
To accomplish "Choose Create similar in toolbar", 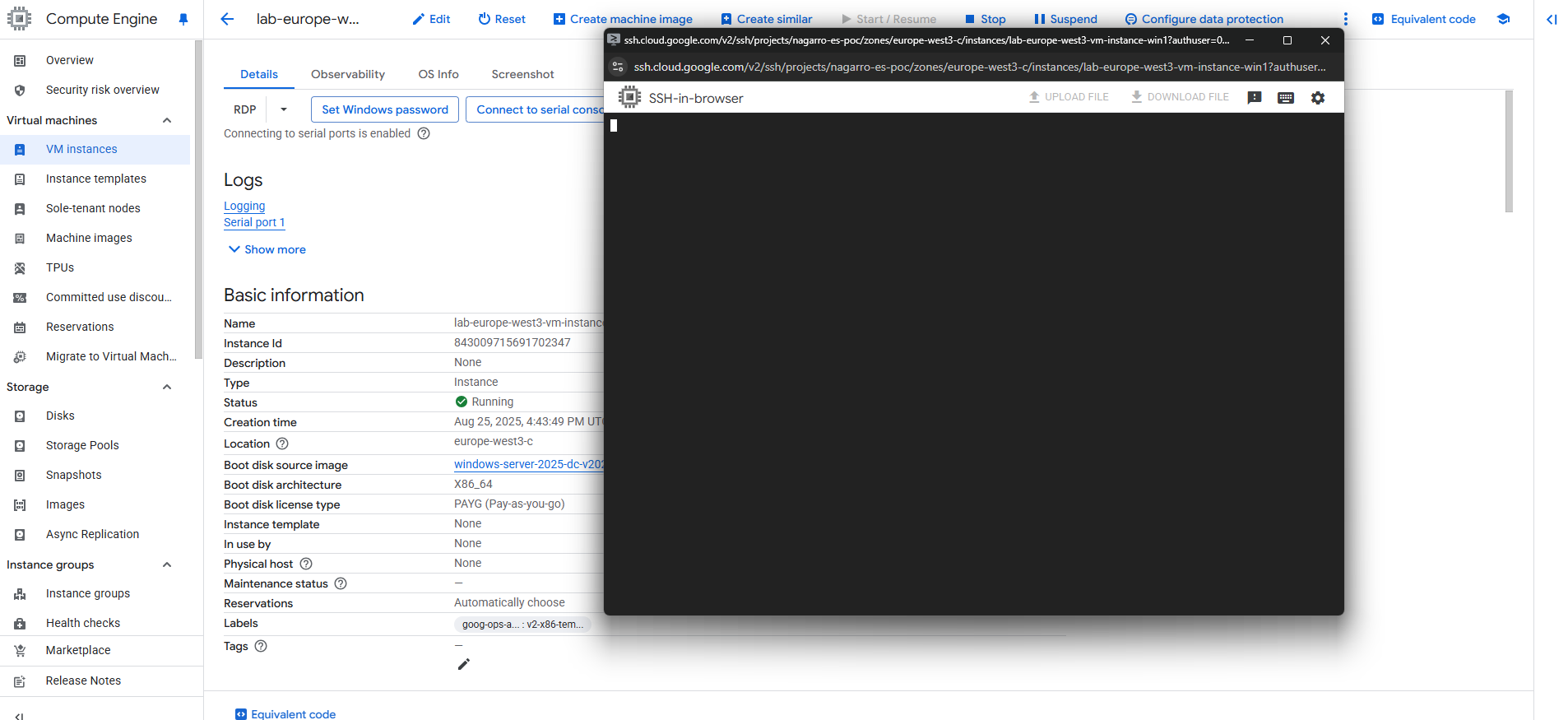I will click(767, 19).
